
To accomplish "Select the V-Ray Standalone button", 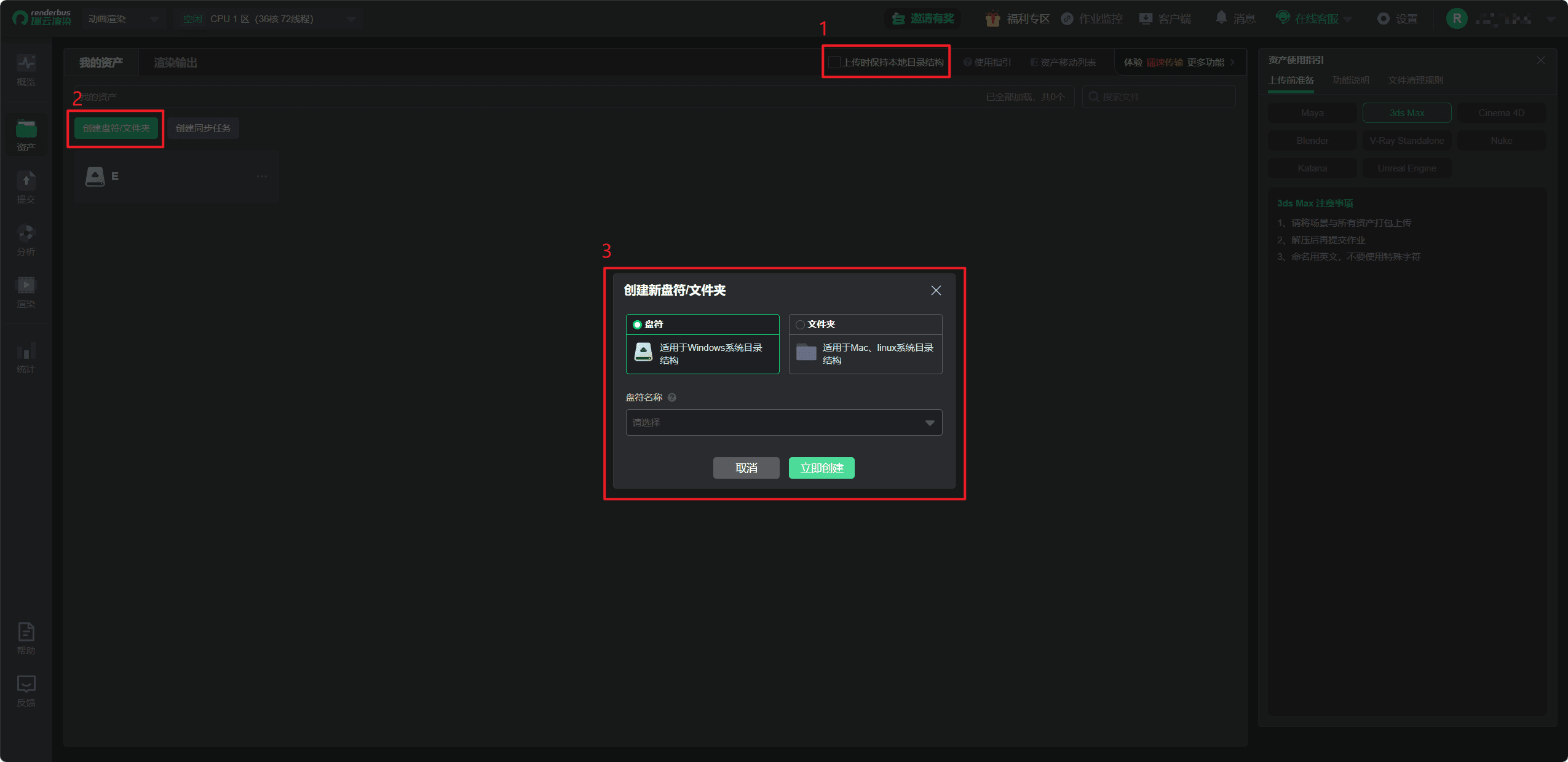I will pos(1407,141).
